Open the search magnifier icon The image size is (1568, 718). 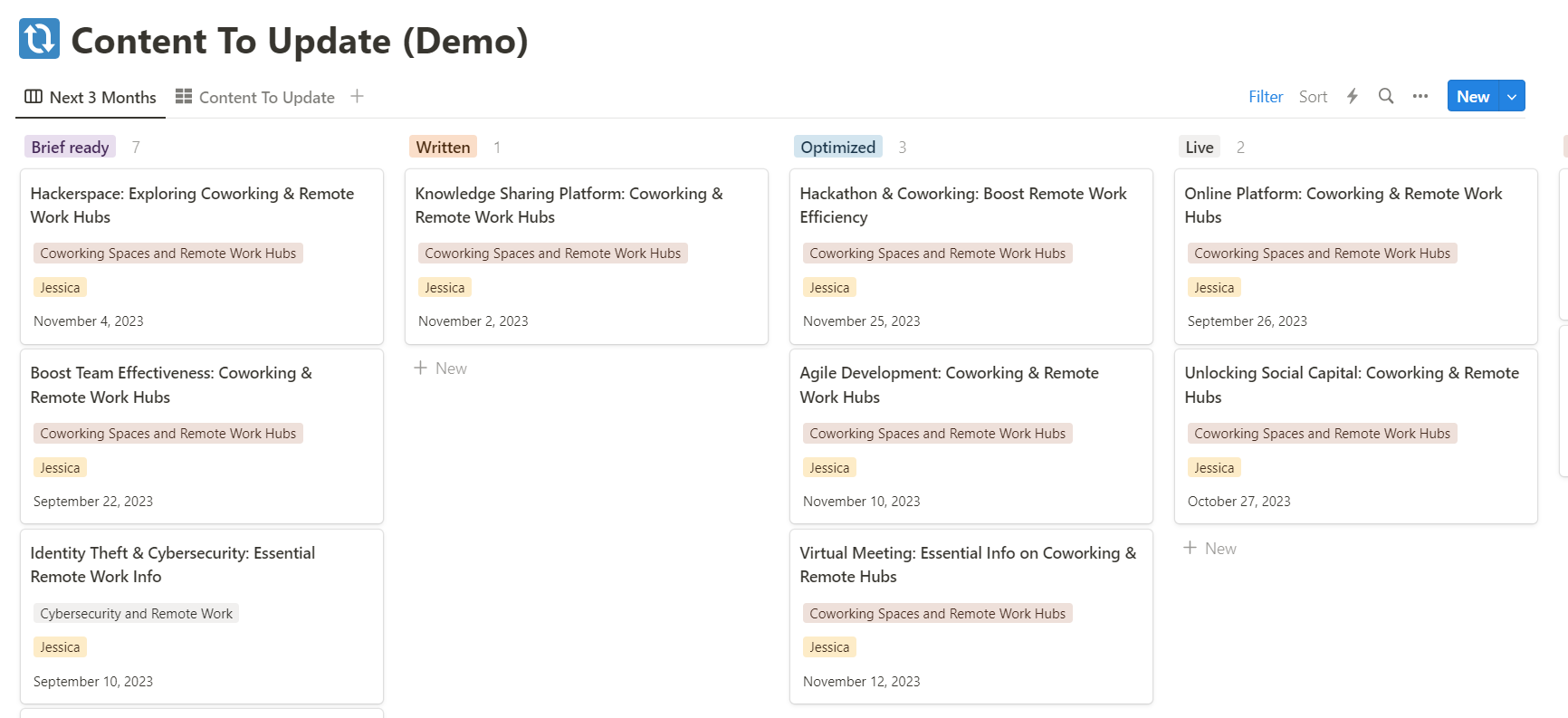click(1385, 96)
